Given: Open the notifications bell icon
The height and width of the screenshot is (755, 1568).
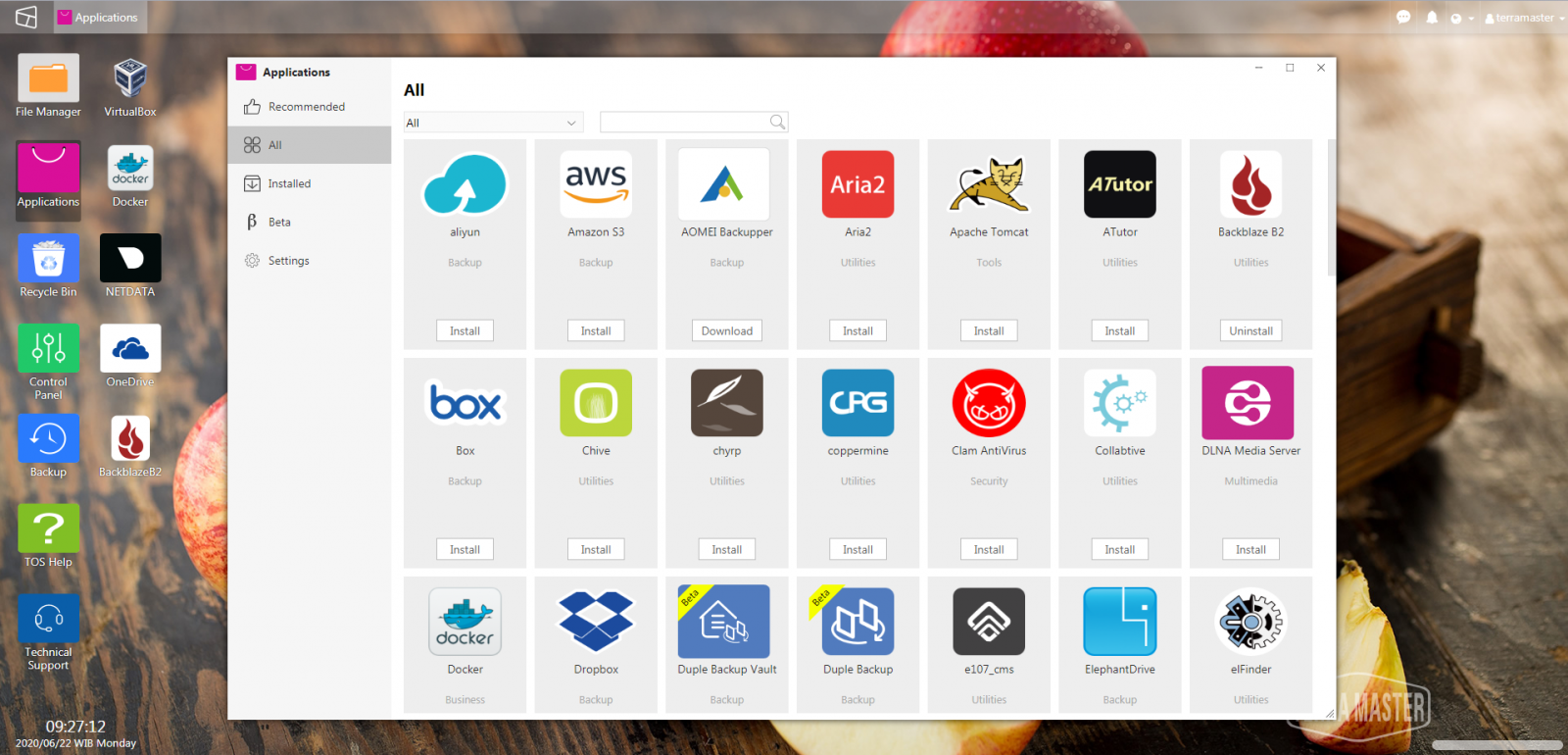Looking at the screenshot, I should (1432, 18).
